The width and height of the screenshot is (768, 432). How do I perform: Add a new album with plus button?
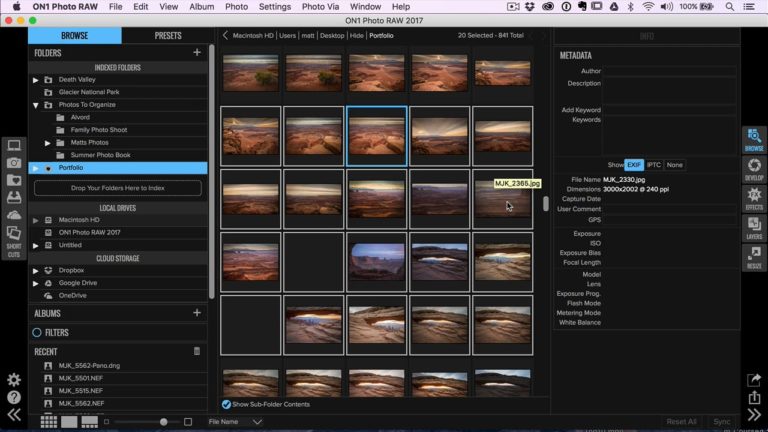tap(197, 312)
